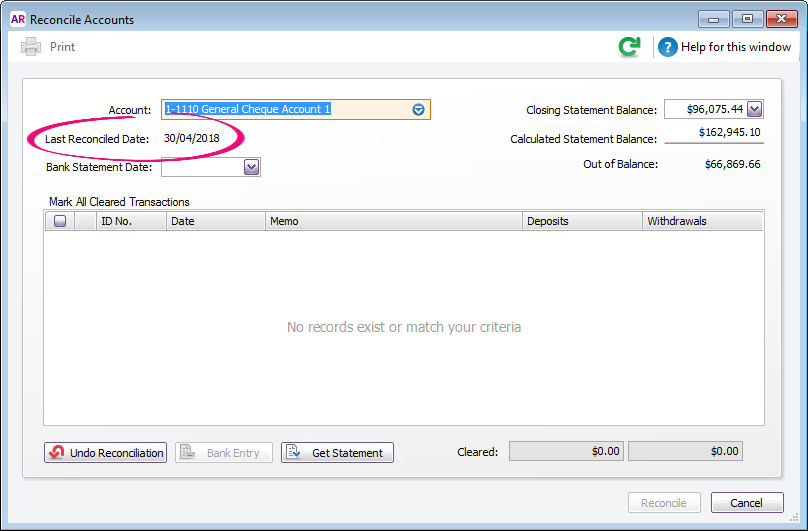808x531 pixels.
Task: Click the greyed-out Reconcile button
Action: coord(664,503)
